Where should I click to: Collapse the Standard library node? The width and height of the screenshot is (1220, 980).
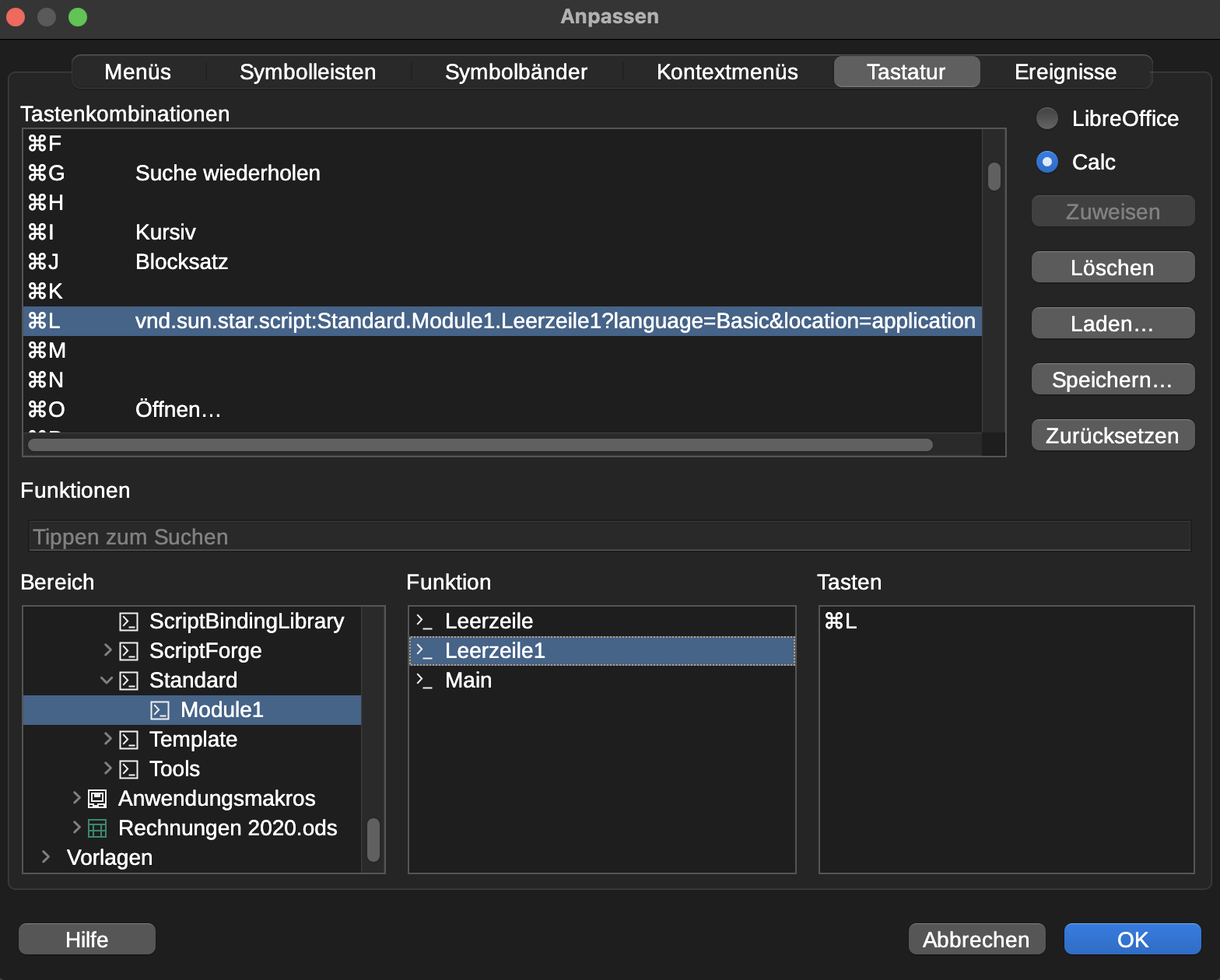107,680
